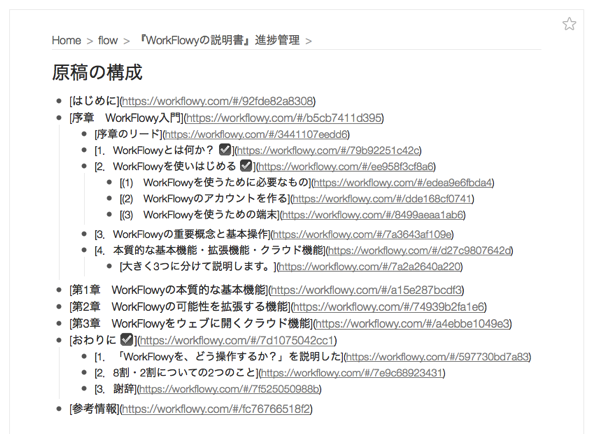Star this page with the star icon
Viewport: 599px width, 434px height.
click(569, 24)
